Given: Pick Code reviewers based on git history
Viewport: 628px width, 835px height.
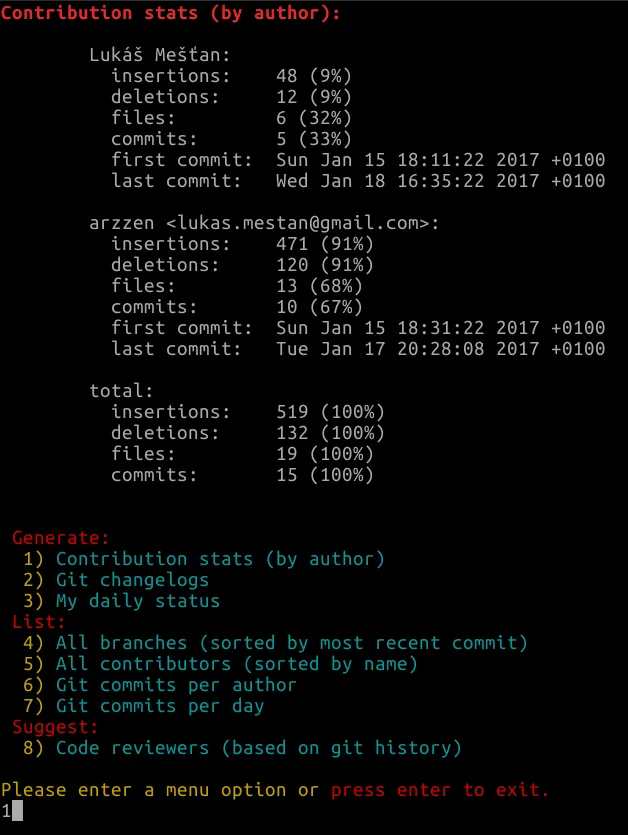Looking at the screenshot, I should (x=242, y=748).
